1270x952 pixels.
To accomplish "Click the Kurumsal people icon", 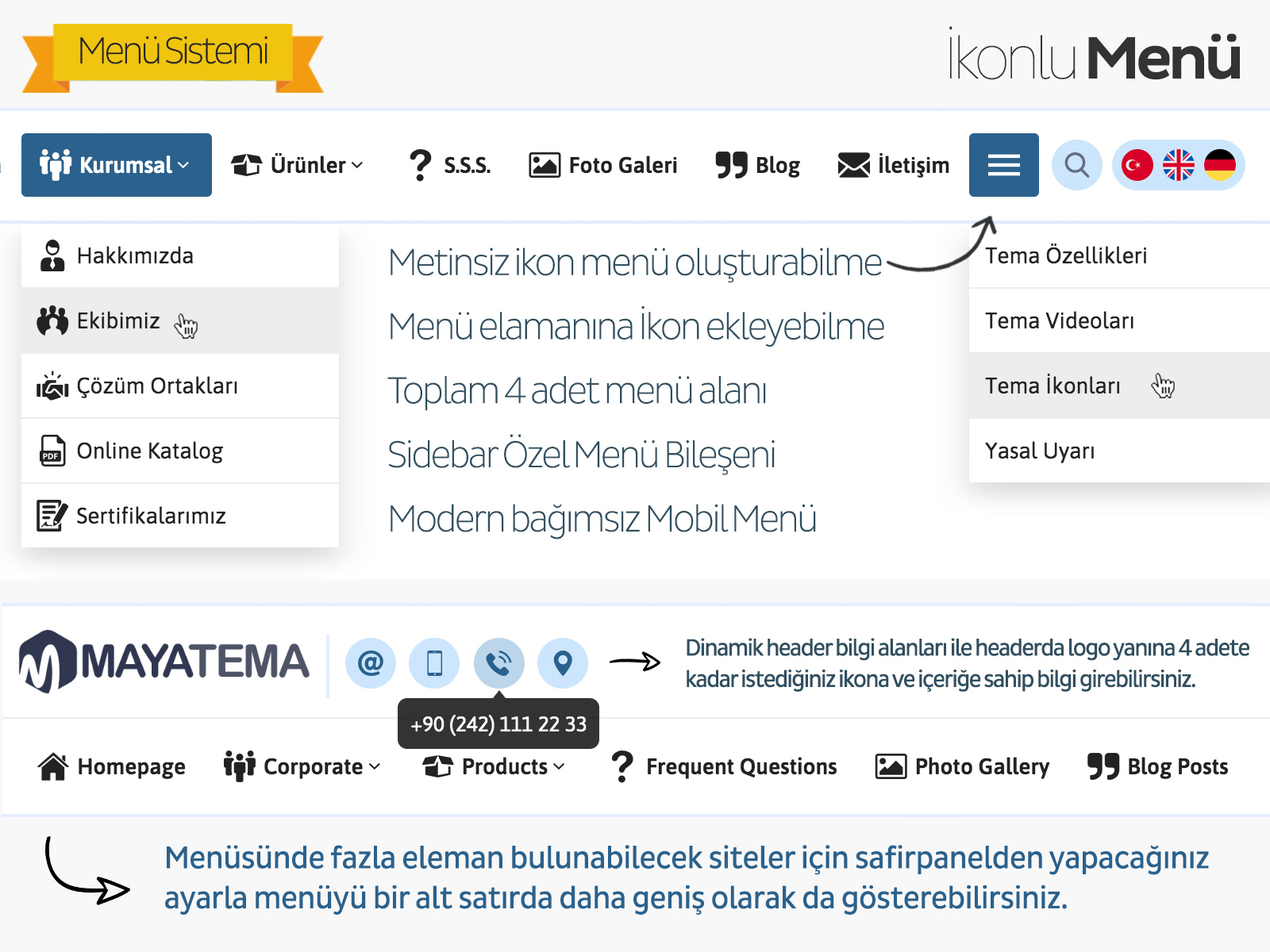I will pyautogui.click(x=56, y=165).
